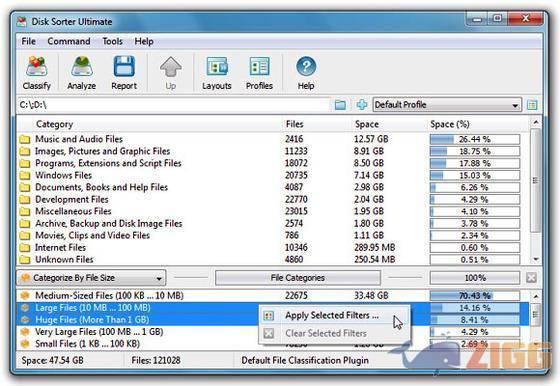Open the Categorize By File Size dropdown
The image size is (560, 386).
pyautogui.click(x=91, y=277)
